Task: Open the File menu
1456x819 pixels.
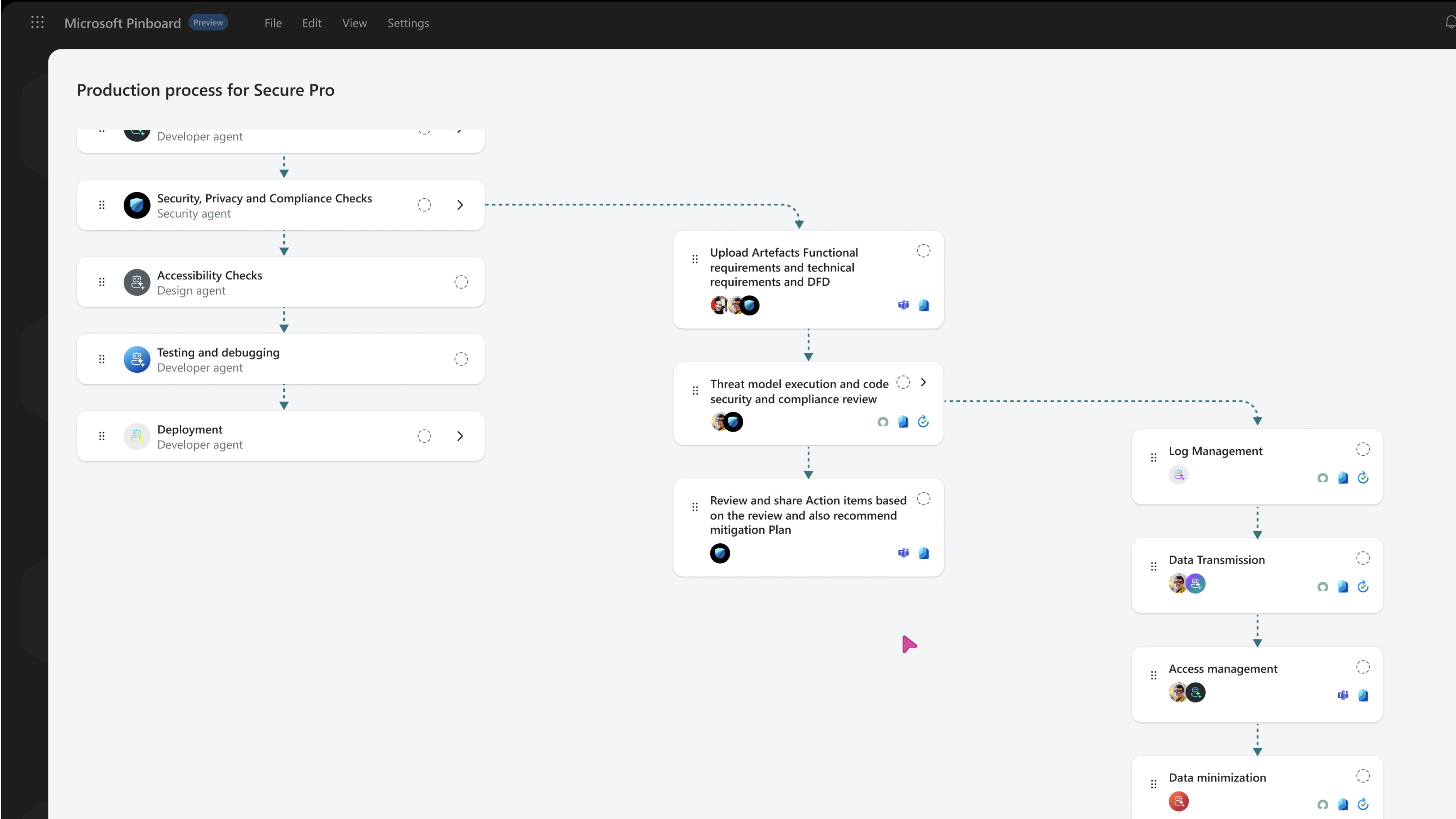Action: [273, 23]
